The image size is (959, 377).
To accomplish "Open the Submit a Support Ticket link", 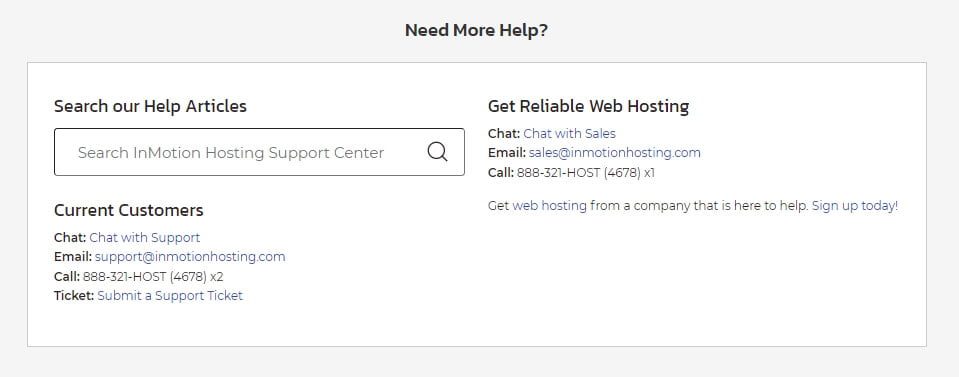I will coord(170,296).
